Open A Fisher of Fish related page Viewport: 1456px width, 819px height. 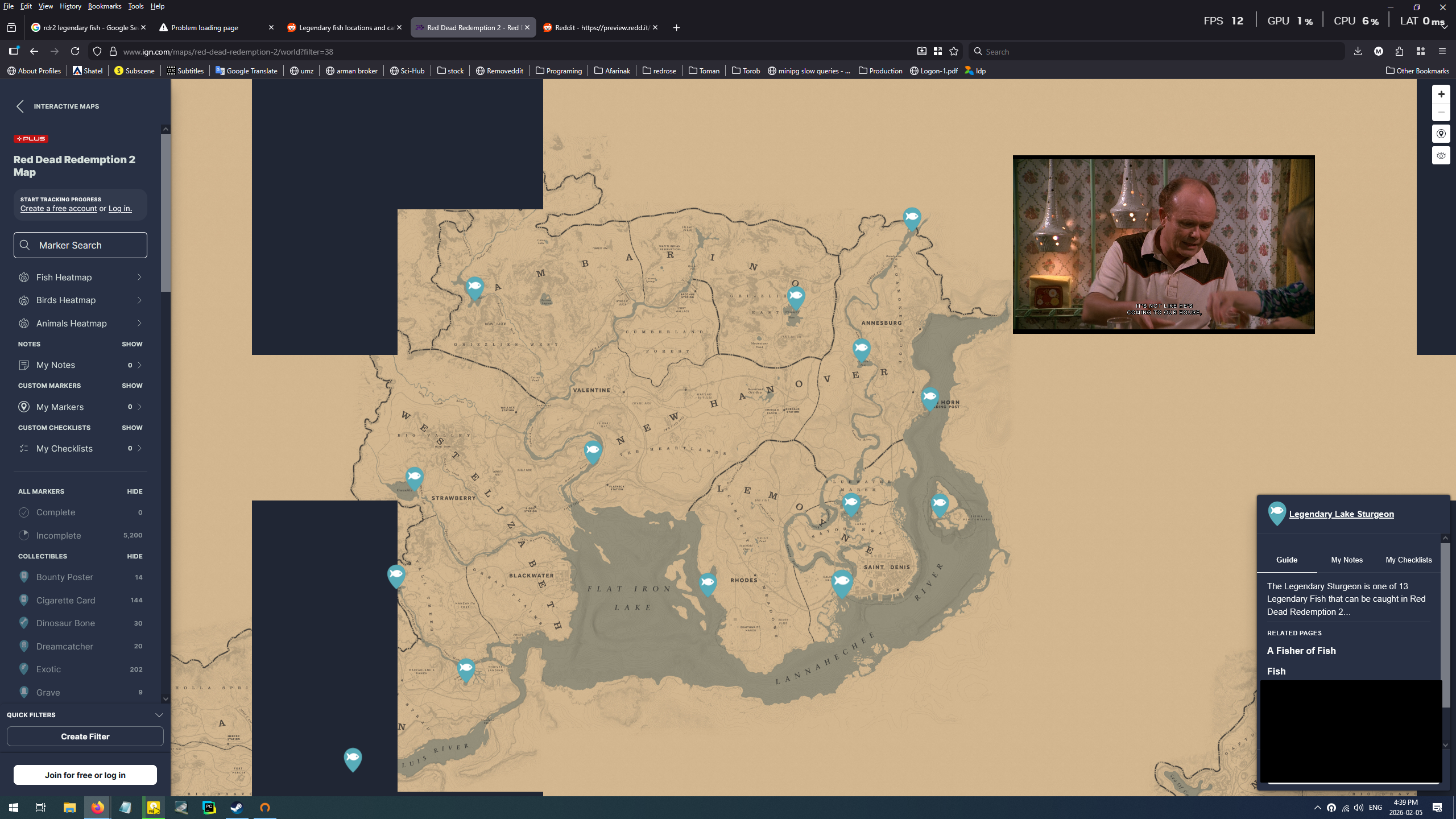1301,651
